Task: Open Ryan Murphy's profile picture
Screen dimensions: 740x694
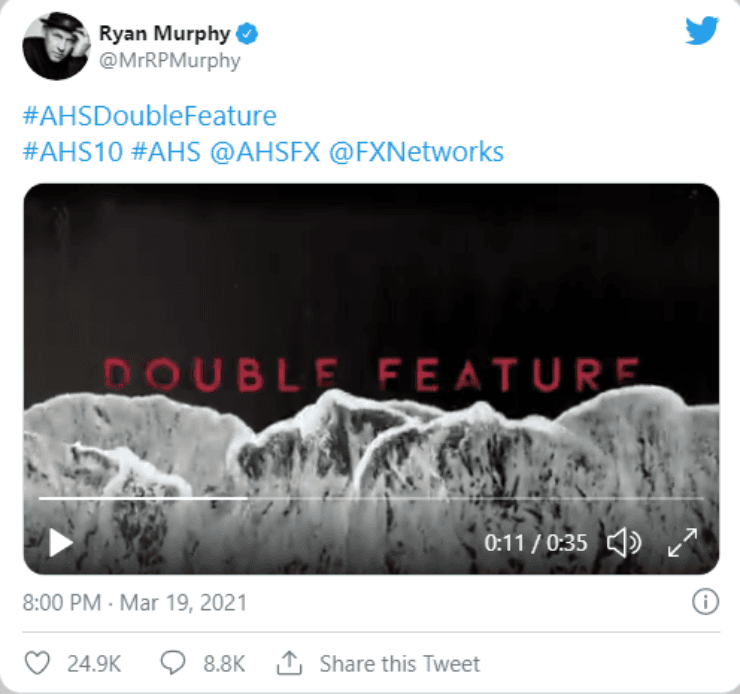Action: pos(57,46)
